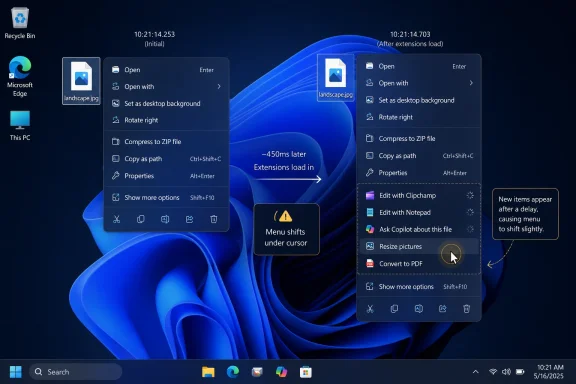
Task: Click the taskbar Search box
Action: (76, 372)
